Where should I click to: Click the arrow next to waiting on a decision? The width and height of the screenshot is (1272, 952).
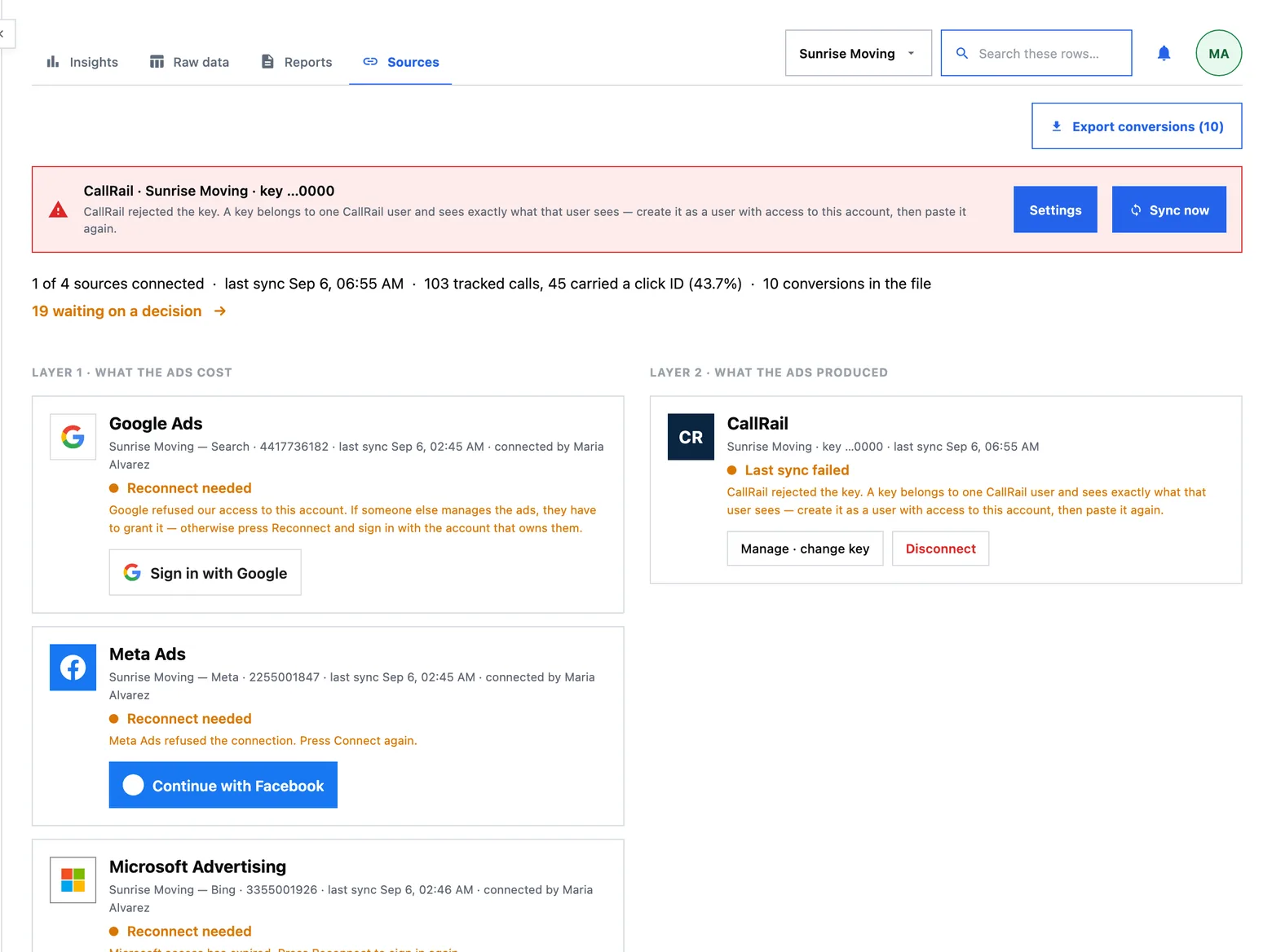click(220, 311)
